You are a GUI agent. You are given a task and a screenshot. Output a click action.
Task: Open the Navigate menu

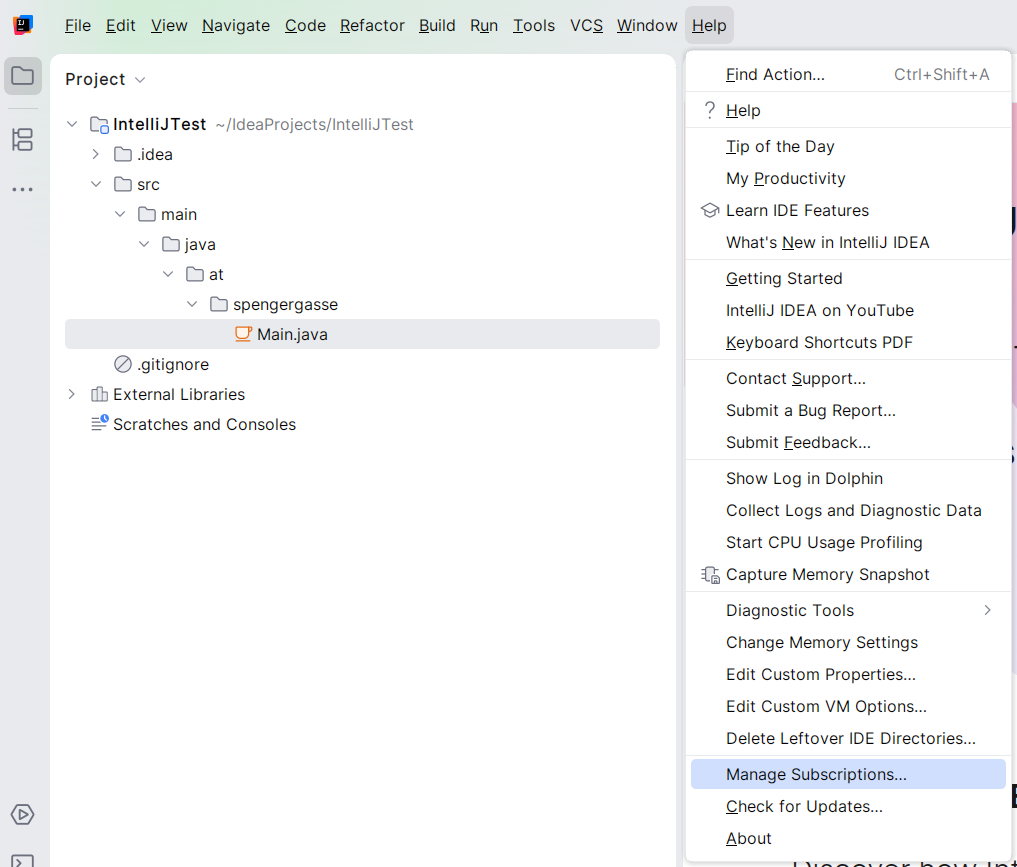(236, 25)
